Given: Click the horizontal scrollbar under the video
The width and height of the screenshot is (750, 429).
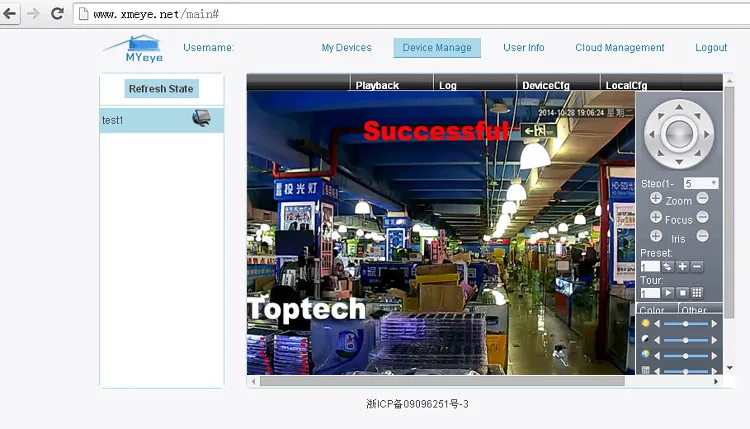Looking at the screenshot, I should point(442,381).
